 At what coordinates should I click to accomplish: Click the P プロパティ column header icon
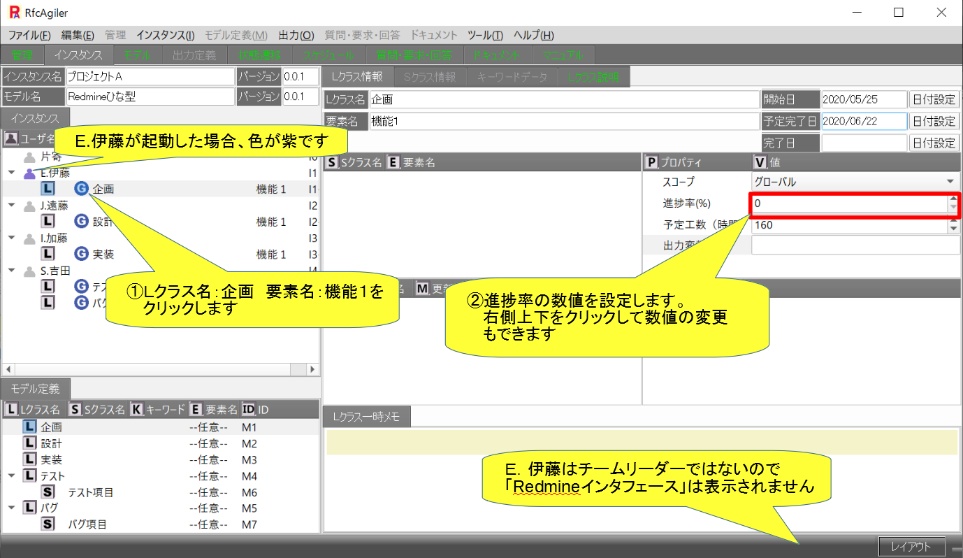click(x=652, y=162)
